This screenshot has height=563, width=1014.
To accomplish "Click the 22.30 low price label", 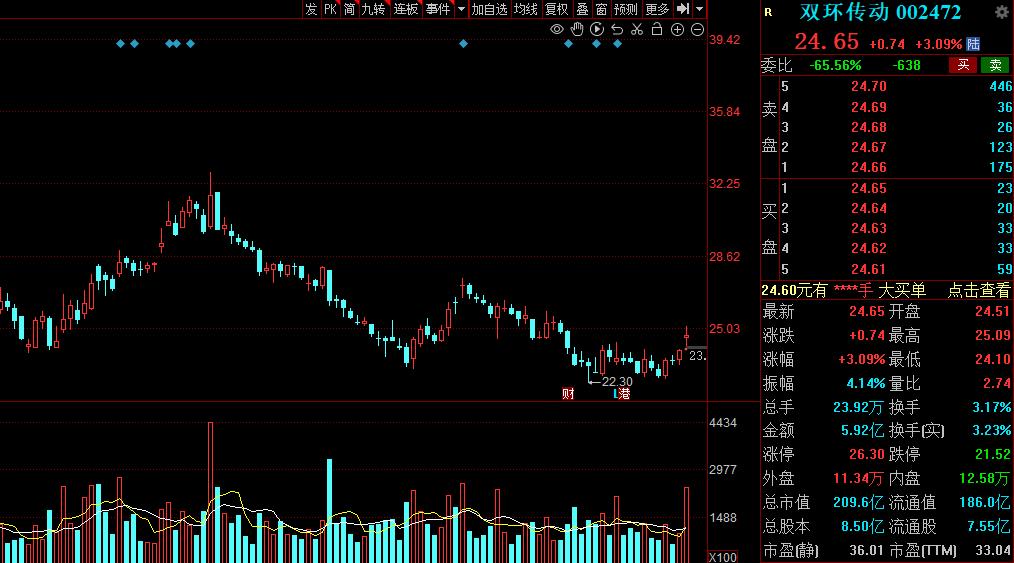I will tap(617, 382).
